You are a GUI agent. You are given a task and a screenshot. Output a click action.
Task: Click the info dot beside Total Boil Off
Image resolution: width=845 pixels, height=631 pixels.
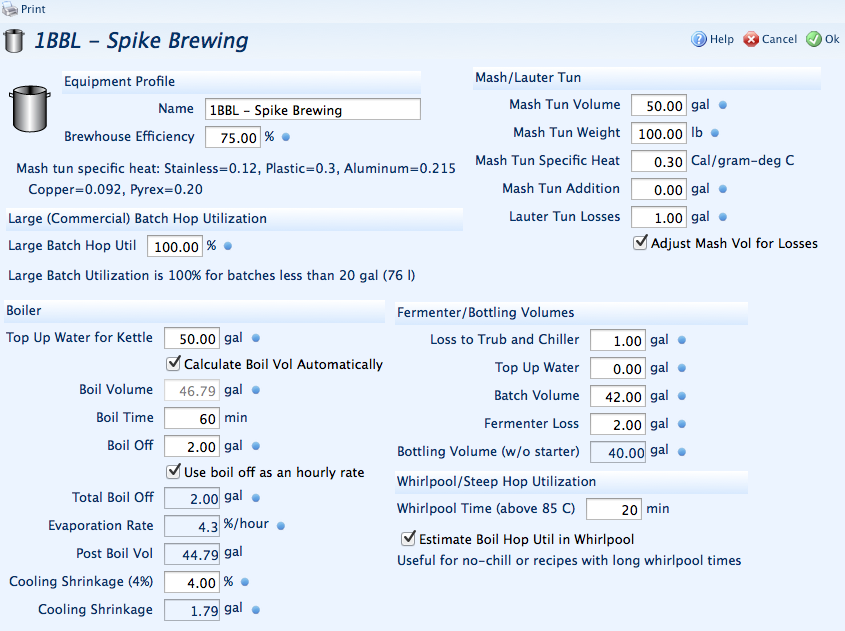click(x=256, y=498)
